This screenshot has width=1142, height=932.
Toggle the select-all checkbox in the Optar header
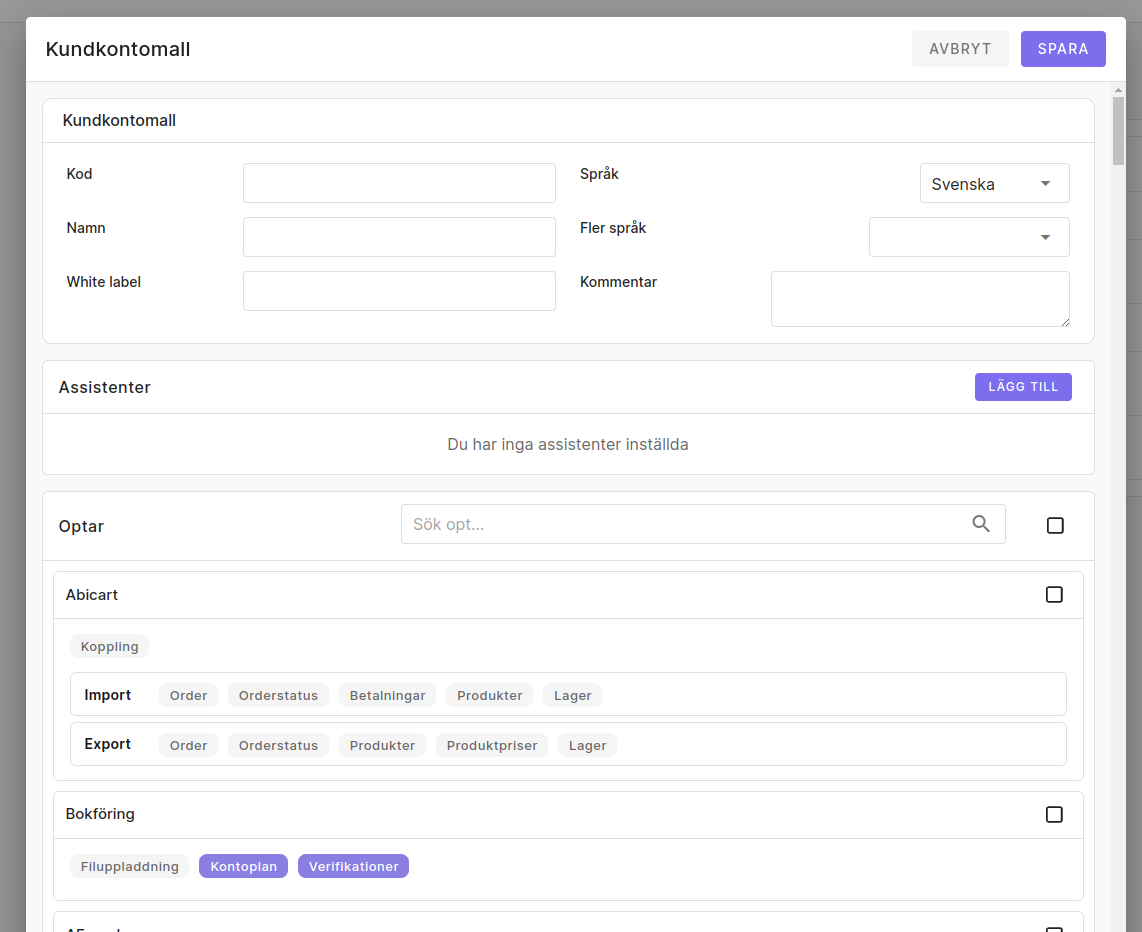click(1055, 526)
